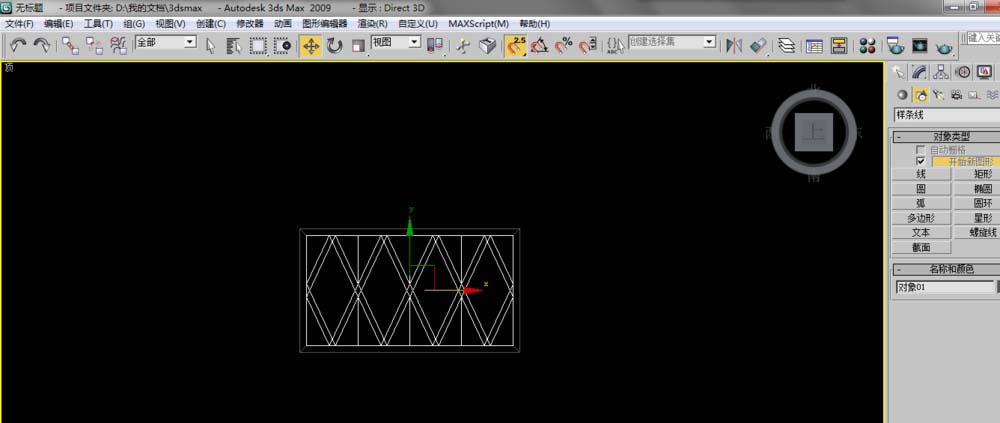Activate the Unlink Selection tool
The image size is (1000, 423).
(x=94, y=45)
